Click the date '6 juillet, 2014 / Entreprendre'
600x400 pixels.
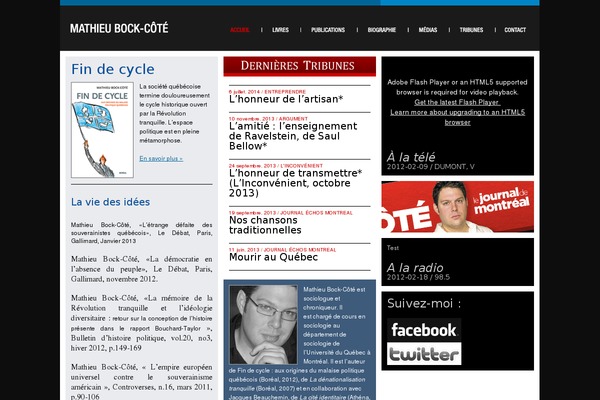coord(267,92)
